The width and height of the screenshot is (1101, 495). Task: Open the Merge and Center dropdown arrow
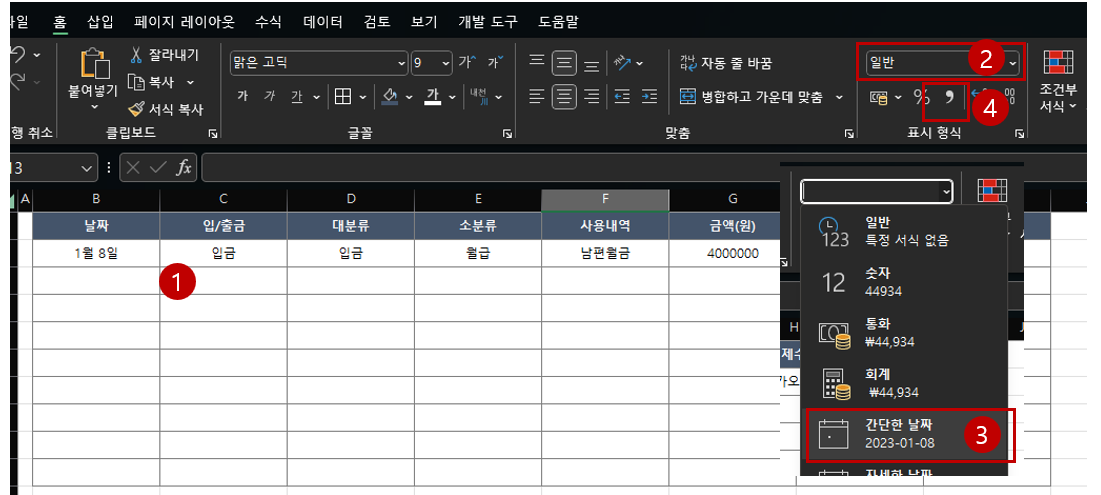[x=839, y=97]
